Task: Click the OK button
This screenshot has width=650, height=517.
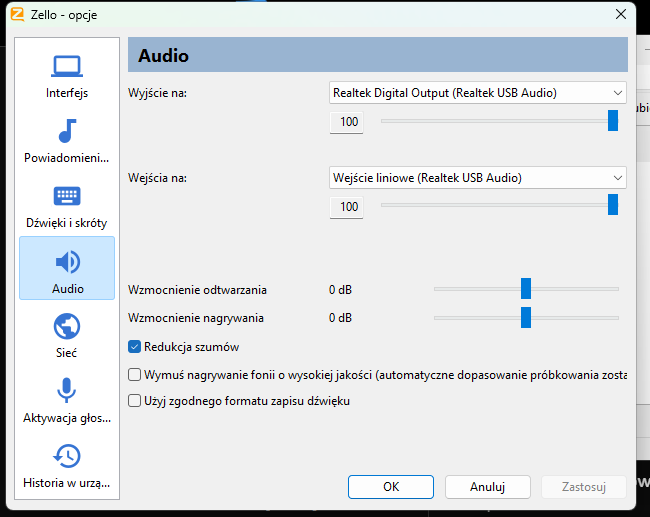Action: click(x=391, y=487)
